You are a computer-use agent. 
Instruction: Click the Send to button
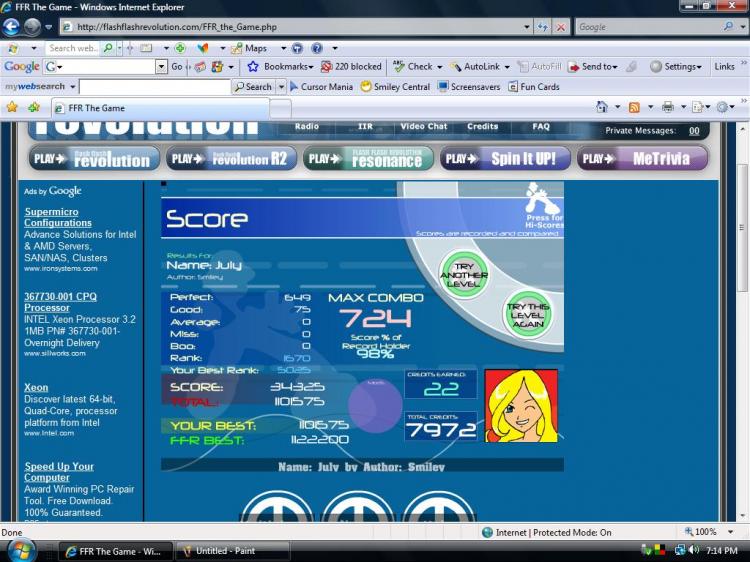click(x=593, y=66)
